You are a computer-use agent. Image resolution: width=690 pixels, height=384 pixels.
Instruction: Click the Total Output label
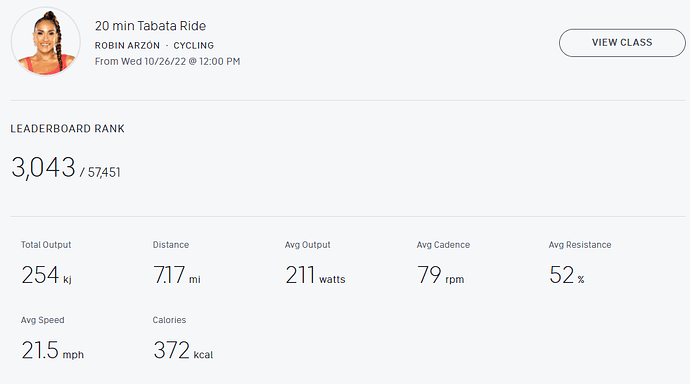(46, 245)
